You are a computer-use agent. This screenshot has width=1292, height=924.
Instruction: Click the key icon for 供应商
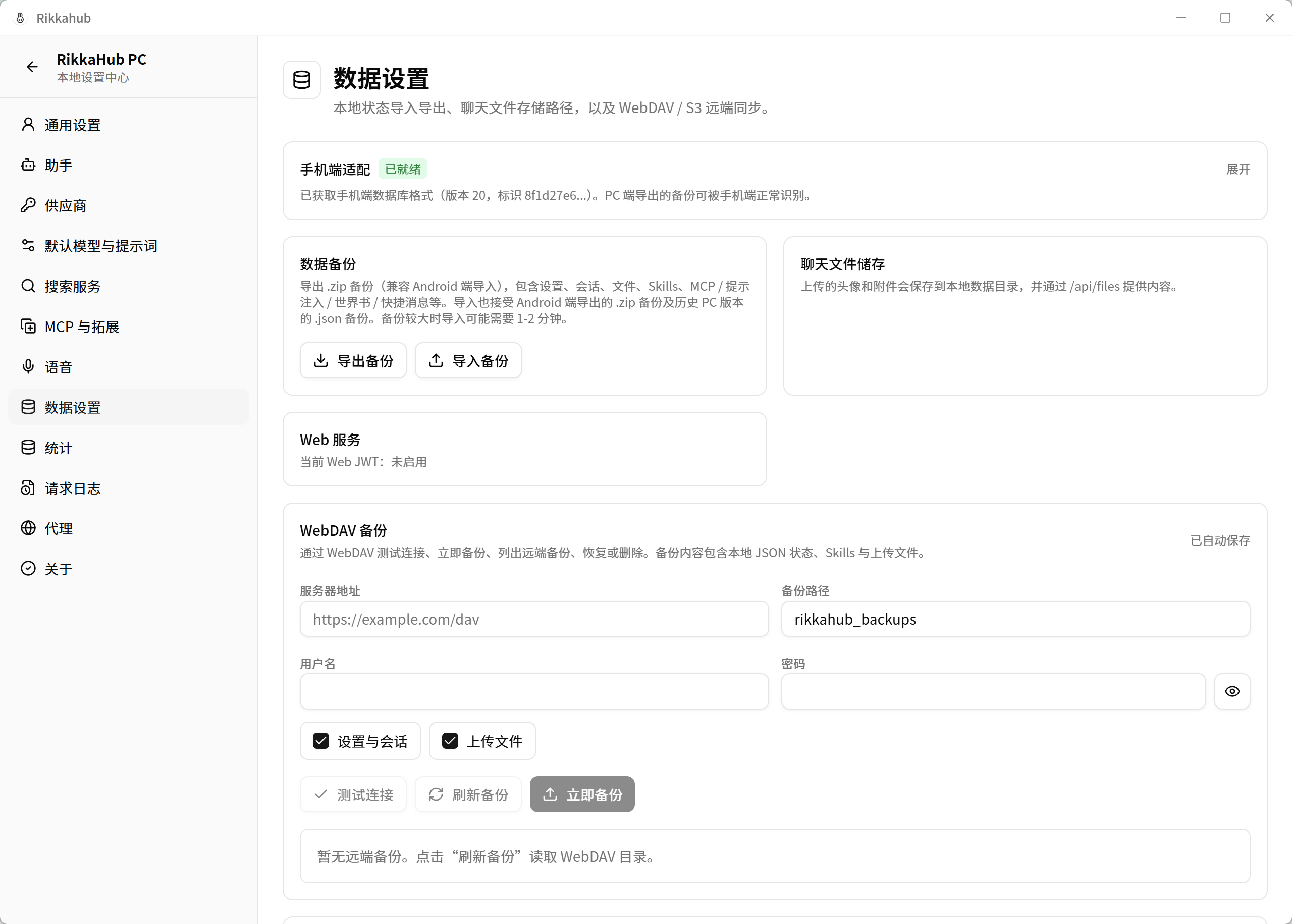click(x=28, y=205)
